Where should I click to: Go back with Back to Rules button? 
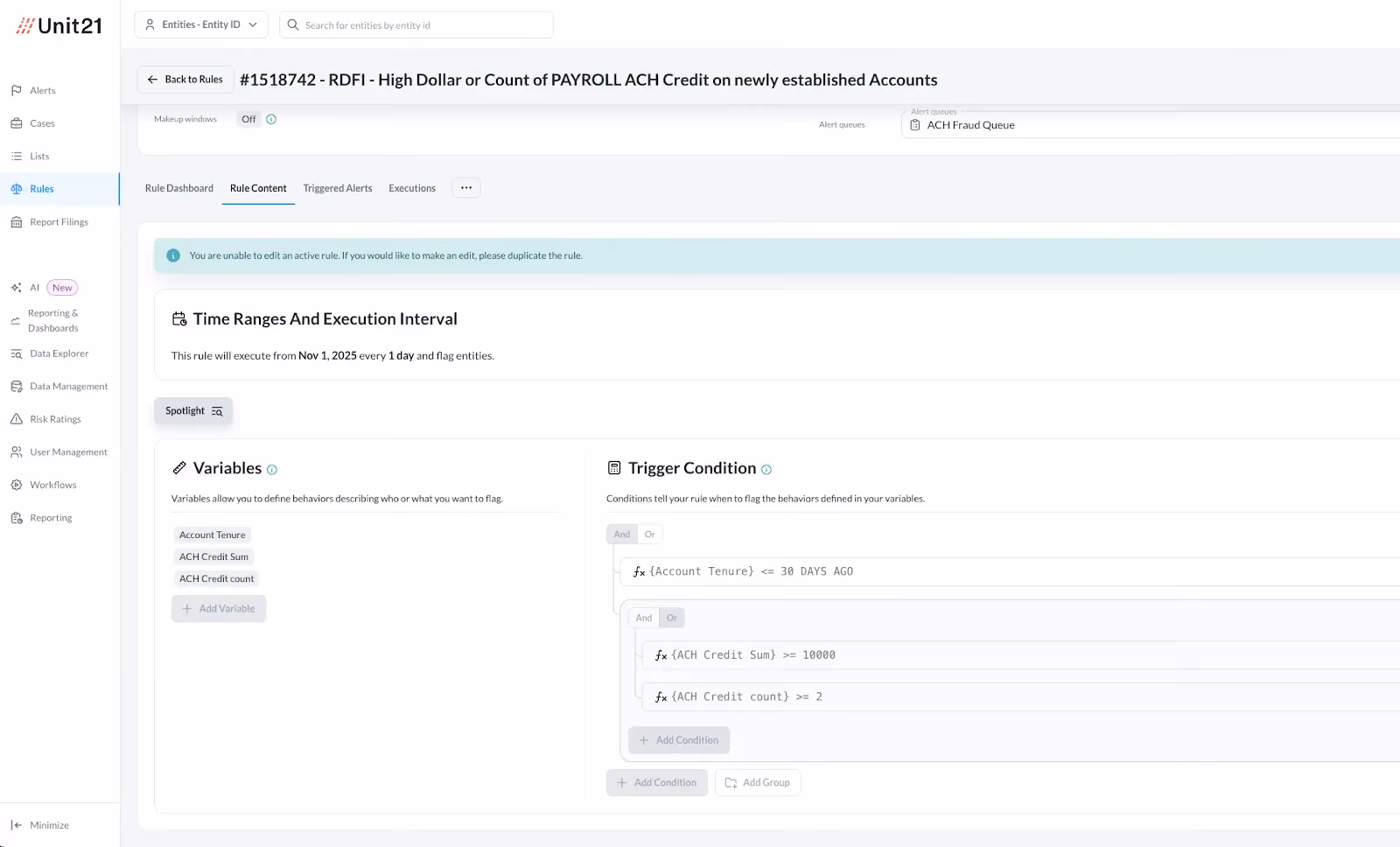[x=185, y=80]
